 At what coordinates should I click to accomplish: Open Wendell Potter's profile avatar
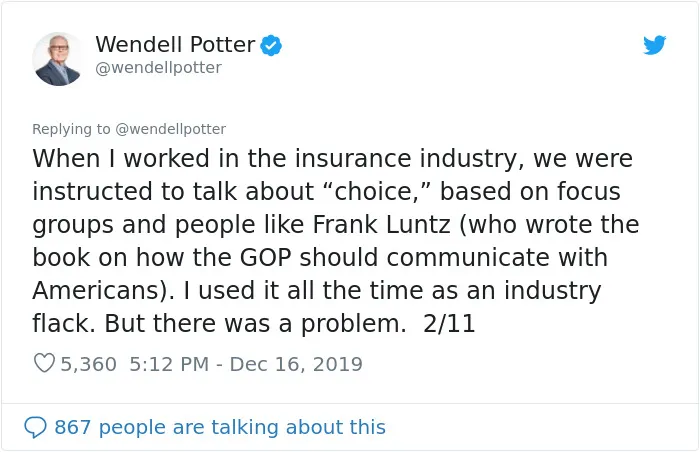(x=58, y=59)
